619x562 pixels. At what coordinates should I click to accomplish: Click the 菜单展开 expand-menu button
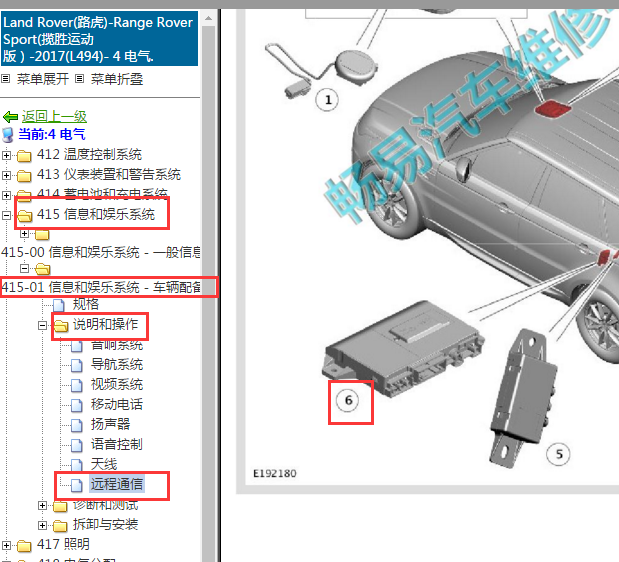click(43, 79)
